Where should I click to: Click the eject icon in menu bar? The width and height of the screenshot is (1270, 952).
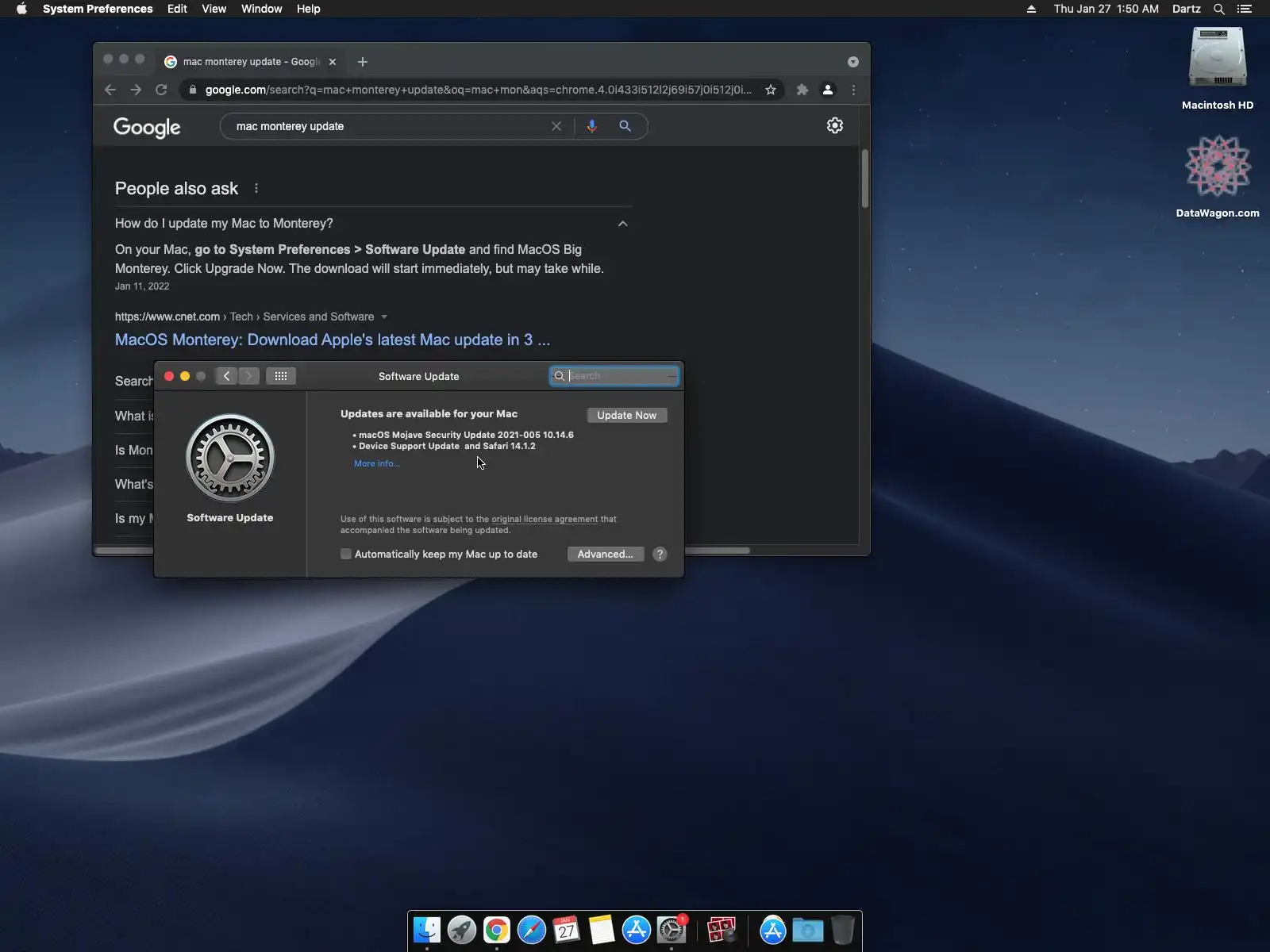click(x=1031, y=9)
